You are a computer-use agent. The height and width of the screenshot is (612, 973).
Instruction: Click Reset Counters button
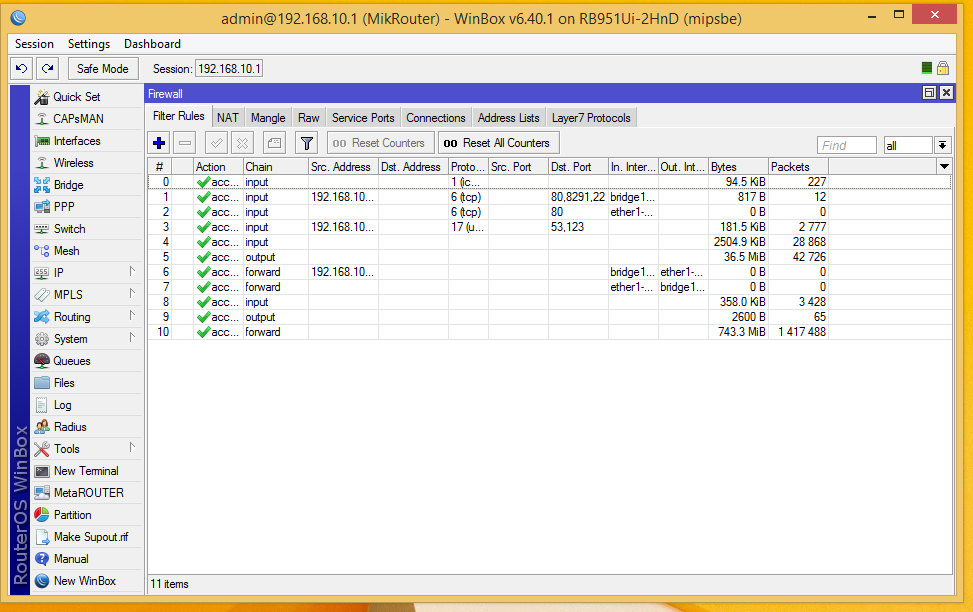tap(380, 143)
